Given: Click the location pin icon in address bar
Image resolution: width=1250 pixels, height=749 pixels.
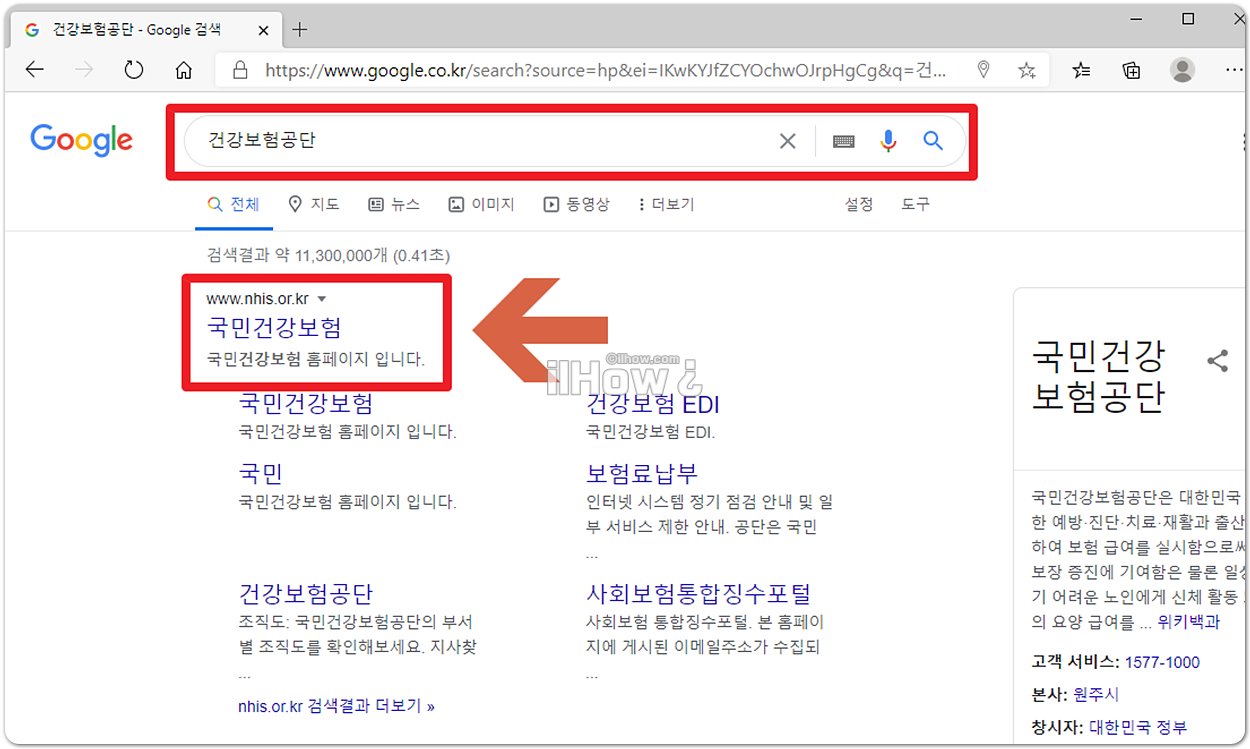Looking at the screenshot, I should click(983, 70).
